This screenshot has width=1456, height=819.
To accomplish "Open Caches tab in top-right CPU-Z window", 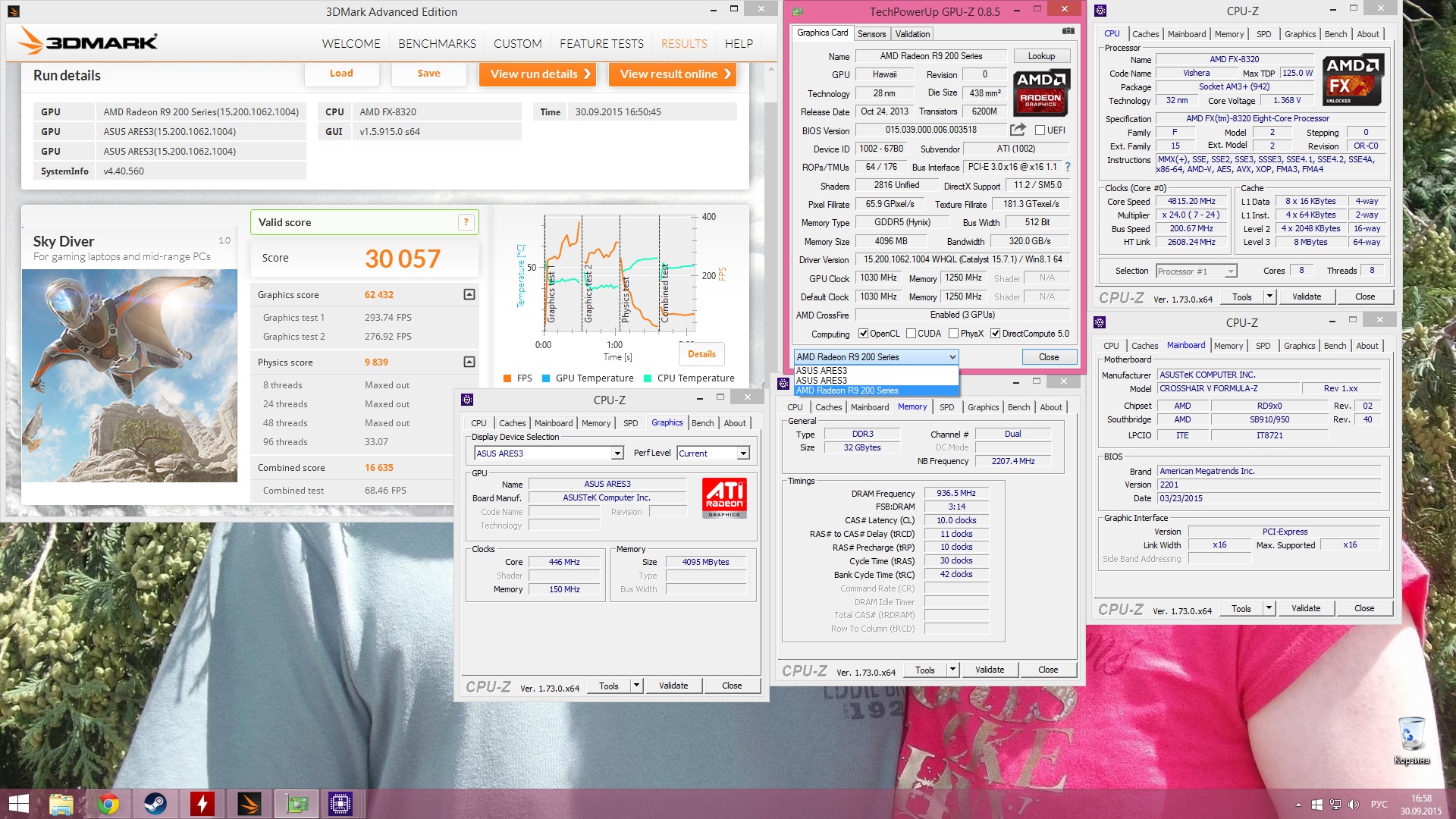I will pos(1145,34).
